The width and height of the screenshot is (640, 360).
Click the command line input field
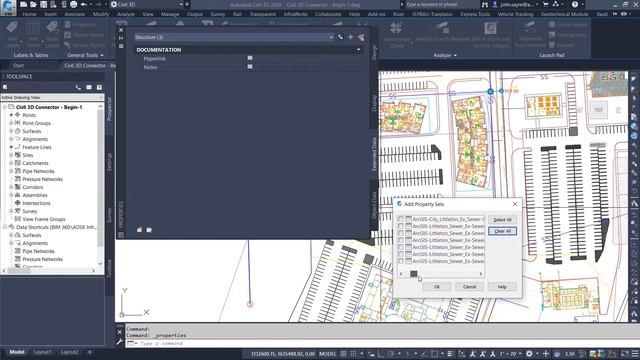coord(384,343)
